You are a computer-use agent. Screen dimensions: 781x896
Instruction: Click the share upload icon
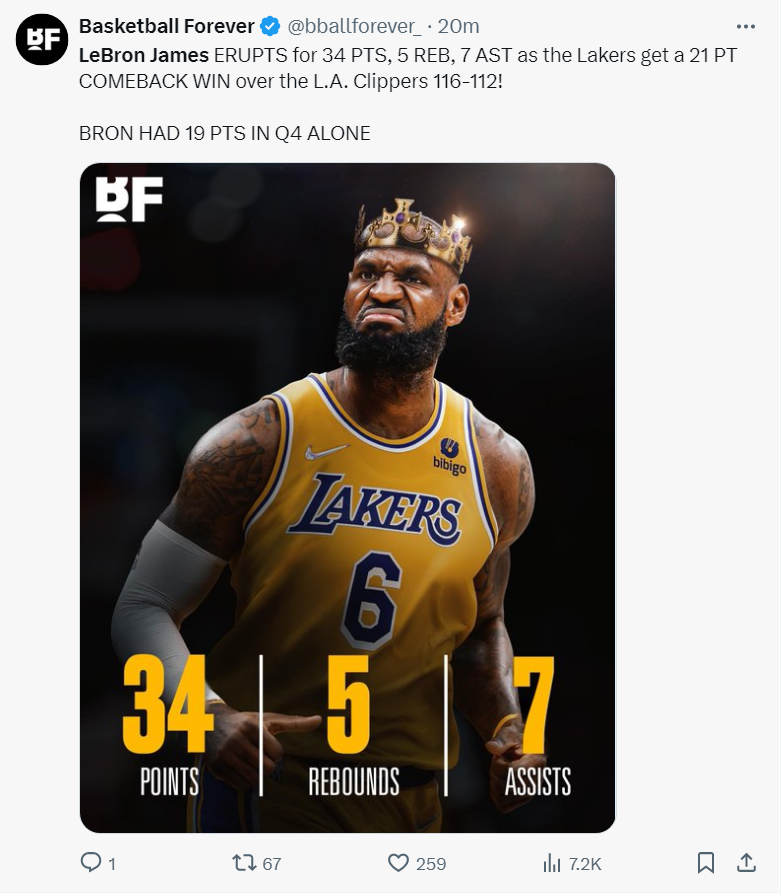pyautogui.click(x=746, y=863)
